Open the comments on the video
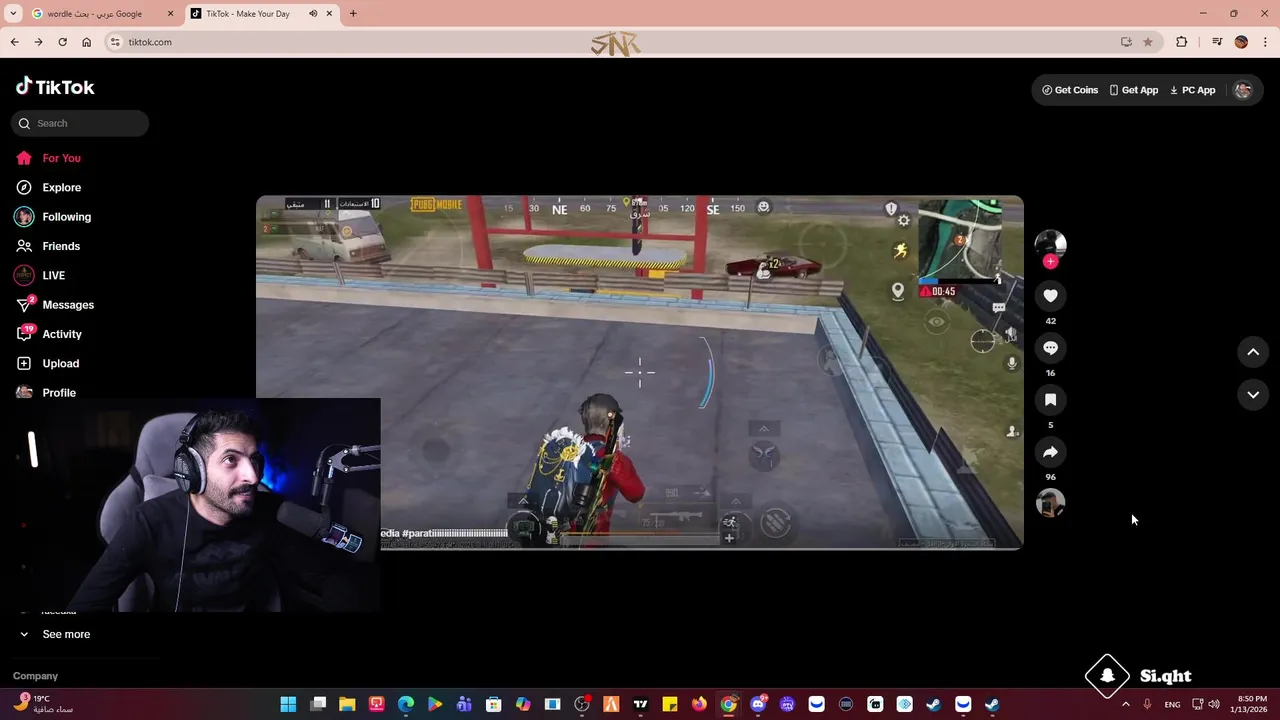1280x720 pixels. click(x=1050, y=348)
